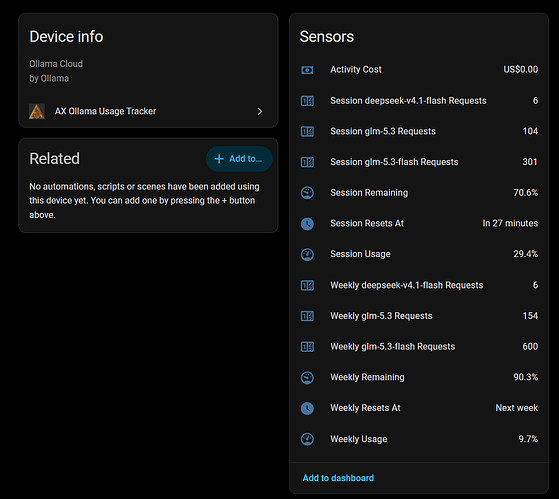Open the AX Ollama Usage Tracker integration entry
This screenshot has width=559, height=499.
[x=148, y=112]
